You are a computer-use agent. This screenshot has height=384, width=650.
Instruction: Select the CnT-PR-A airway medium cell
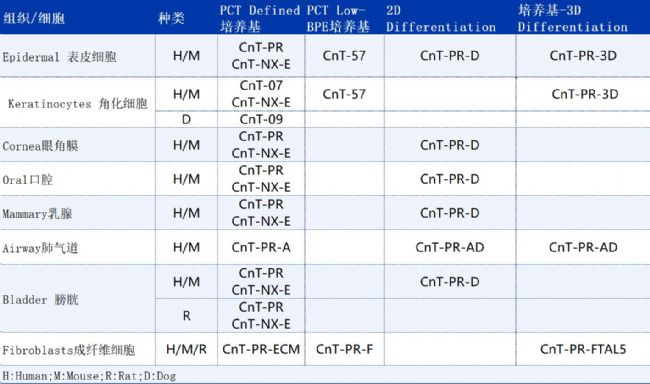point(261,248)
